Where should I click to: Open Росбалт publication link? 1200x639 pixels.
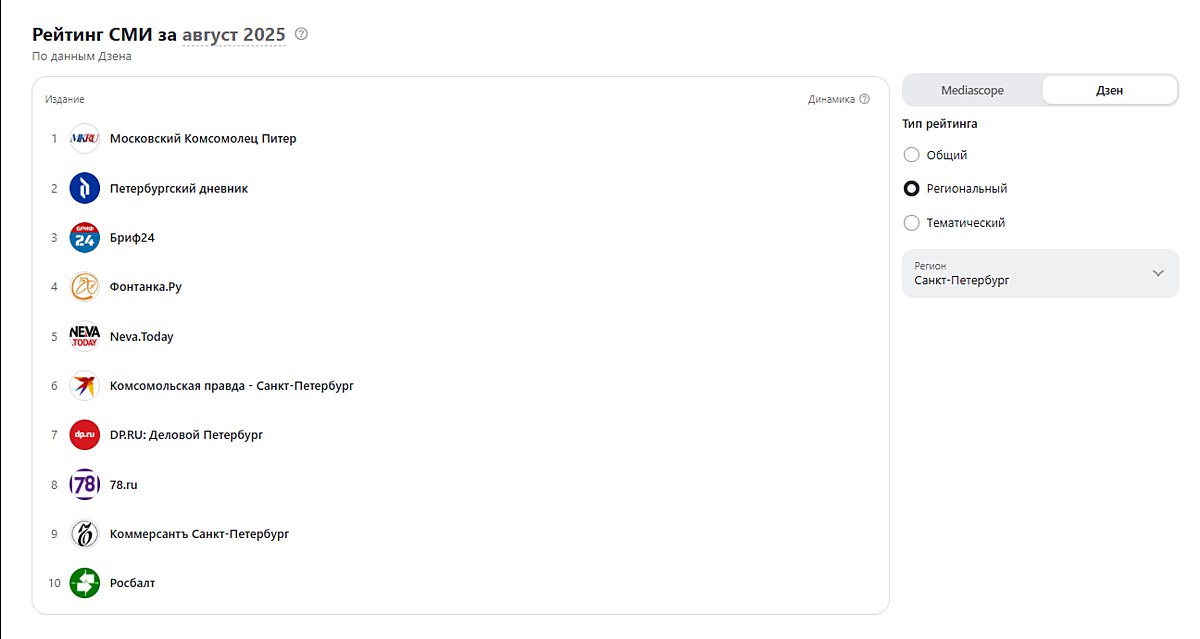pos(133,583)
